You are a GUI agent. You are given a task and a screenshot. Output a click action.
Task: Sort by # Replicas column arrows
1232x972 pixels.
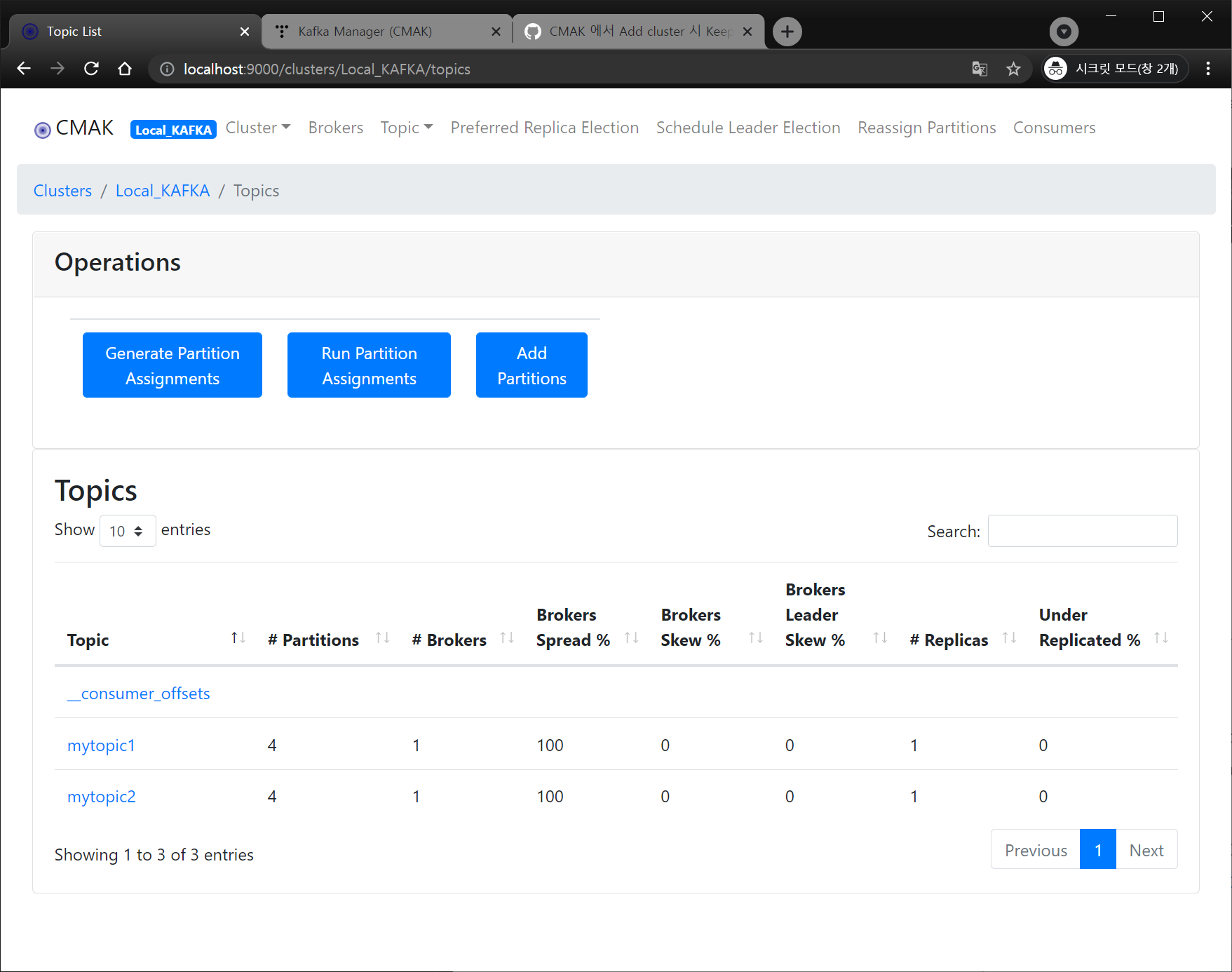(1010, 637)
